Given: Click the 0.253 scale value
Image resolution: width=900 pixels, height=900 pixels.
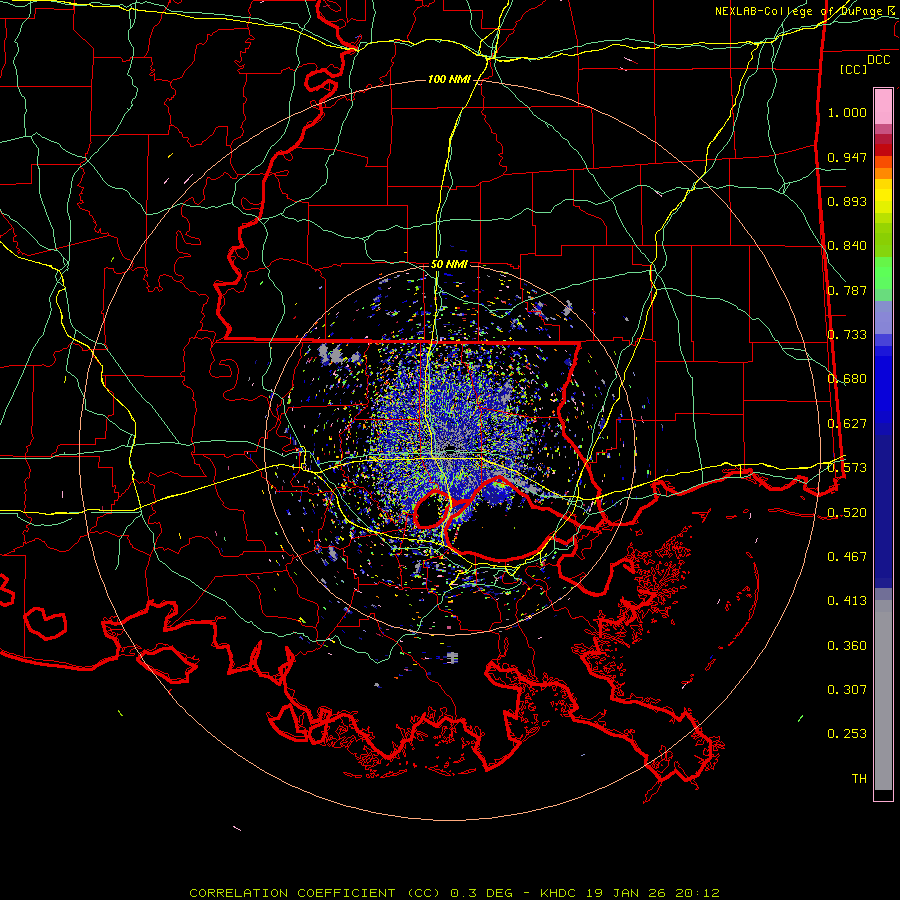Looking at the screenshot, I should 847,734.
